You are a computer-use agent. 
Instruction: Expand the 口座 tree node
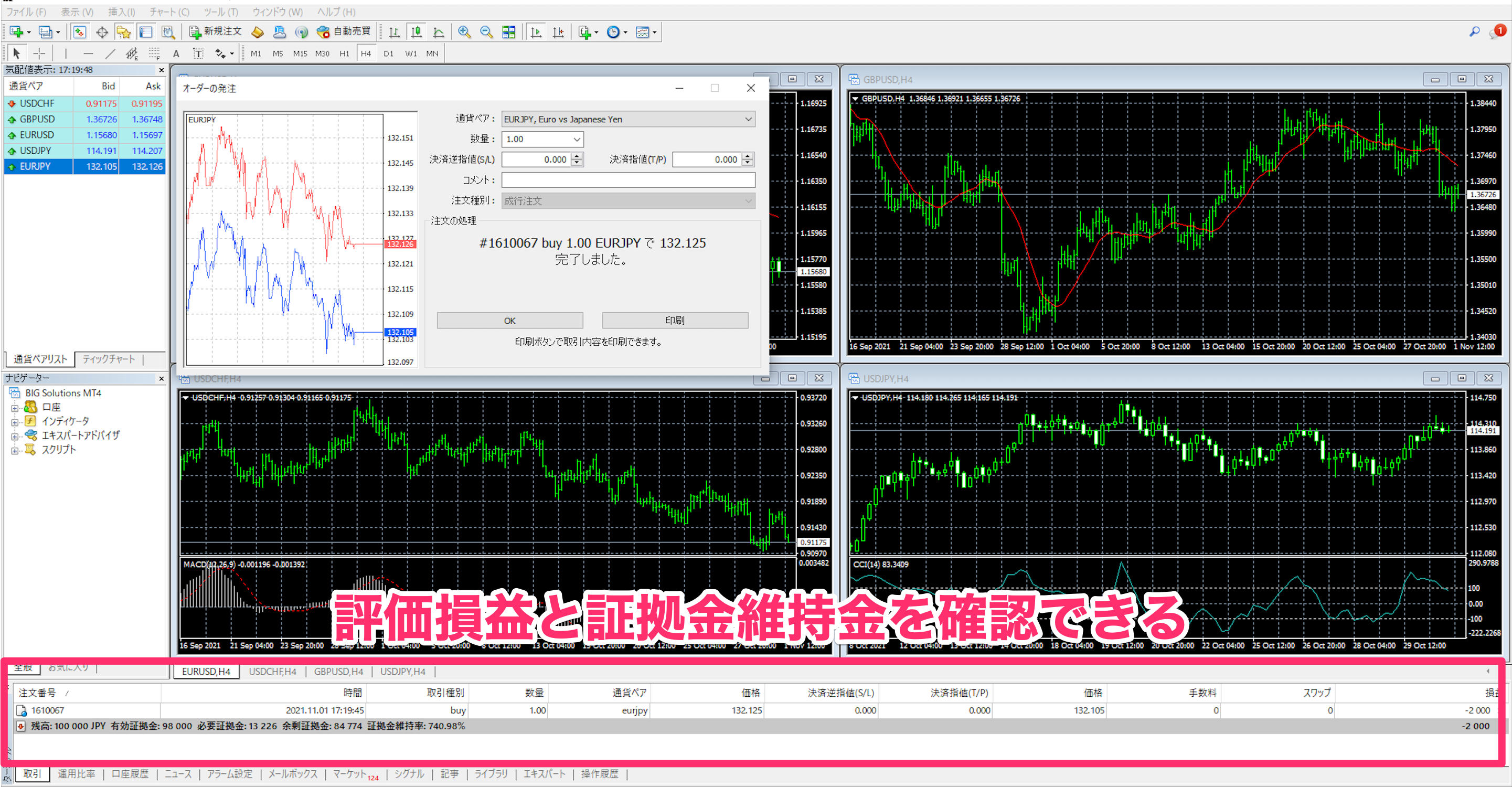coord(15,407)
